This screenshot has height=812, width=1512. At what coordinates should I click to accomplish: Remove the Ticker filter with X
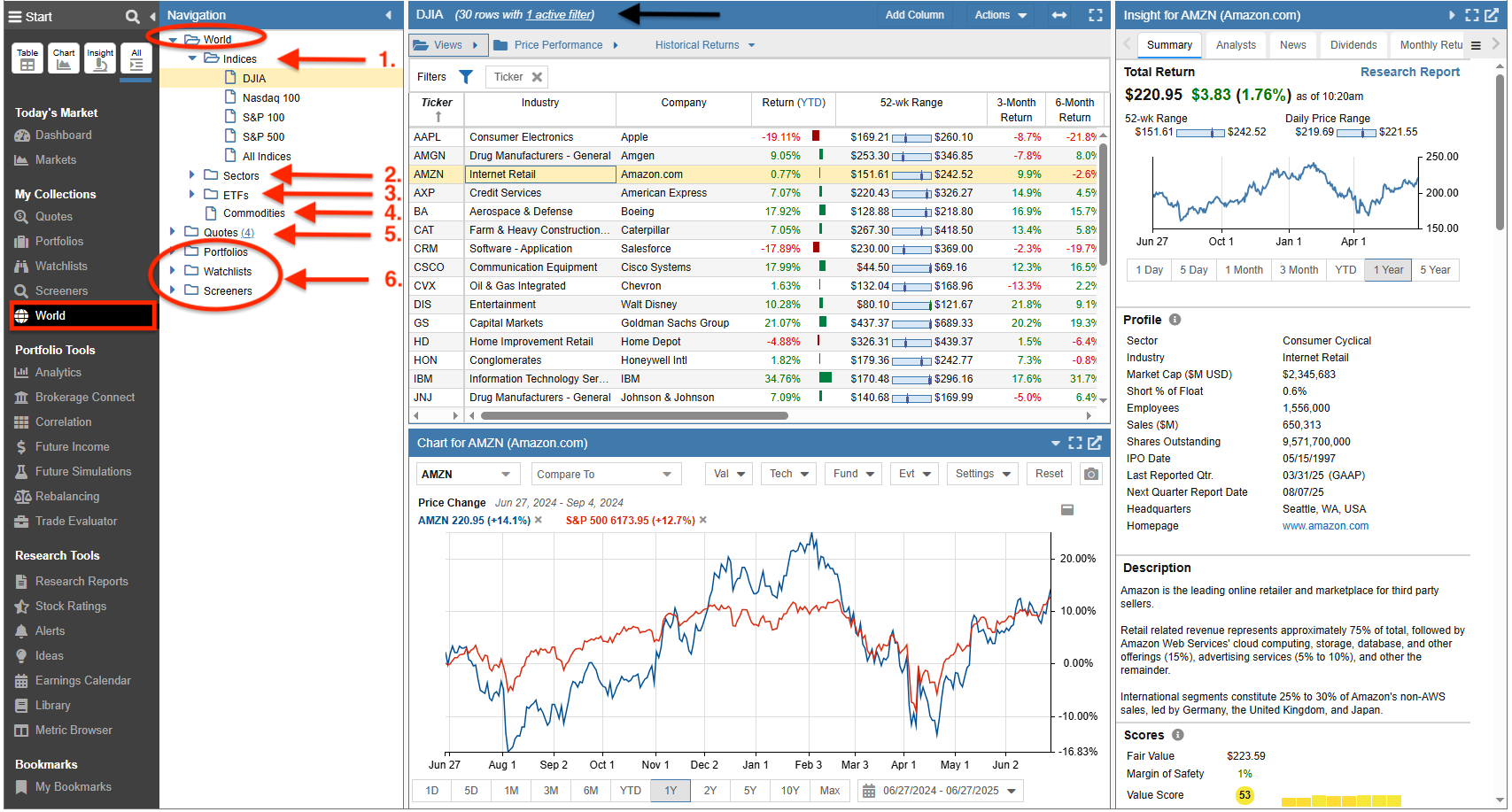[537, 77]
